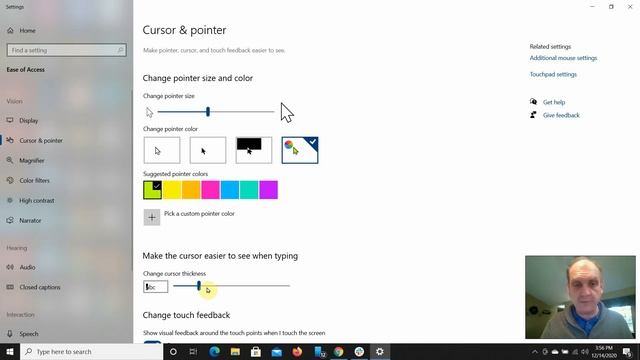Select custom color pointer option
Viewport: 640px width, 360px height.
click(300, 151)
